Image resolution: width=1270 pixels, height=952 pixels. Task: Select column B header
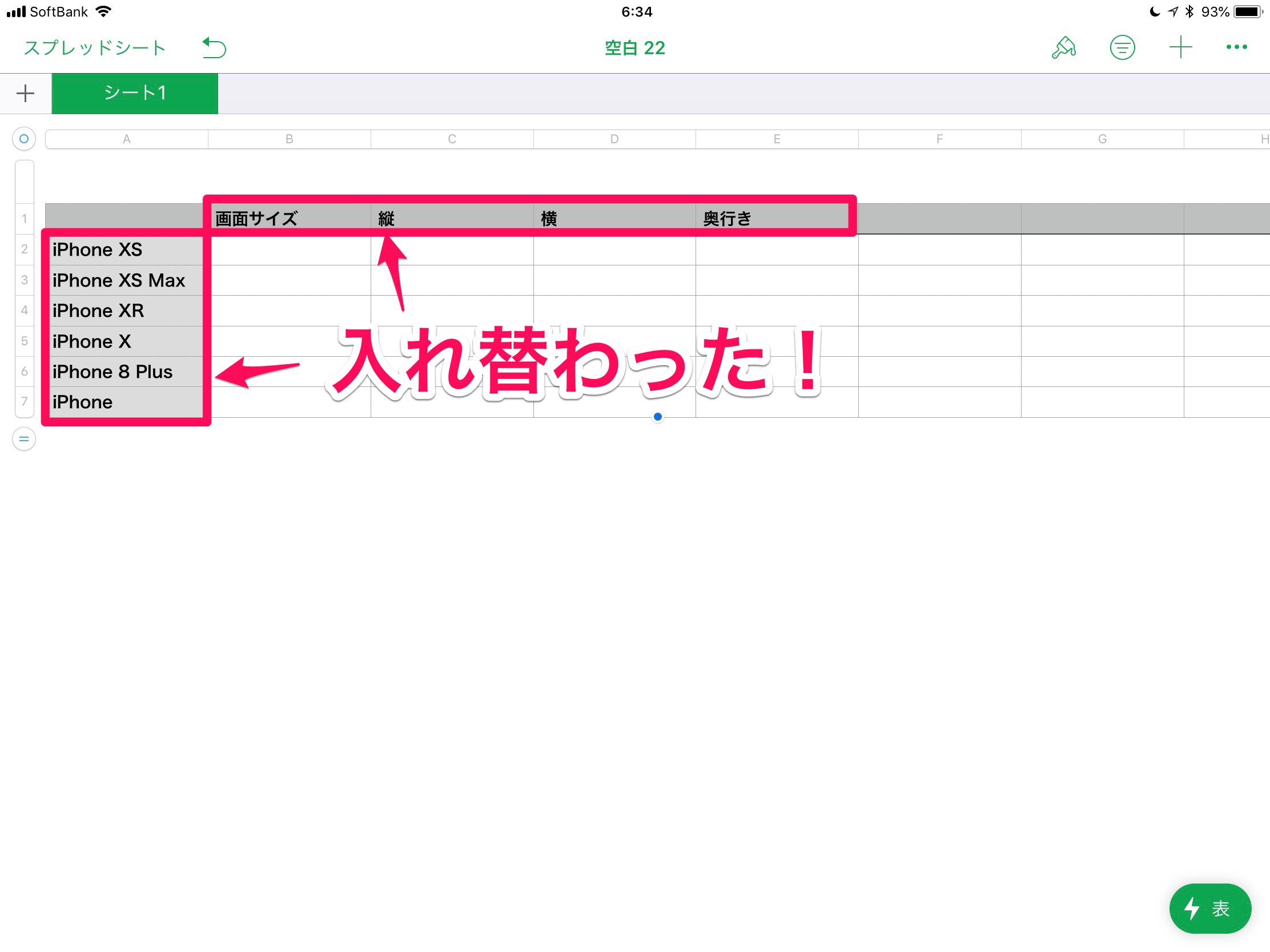coord(290,139)
